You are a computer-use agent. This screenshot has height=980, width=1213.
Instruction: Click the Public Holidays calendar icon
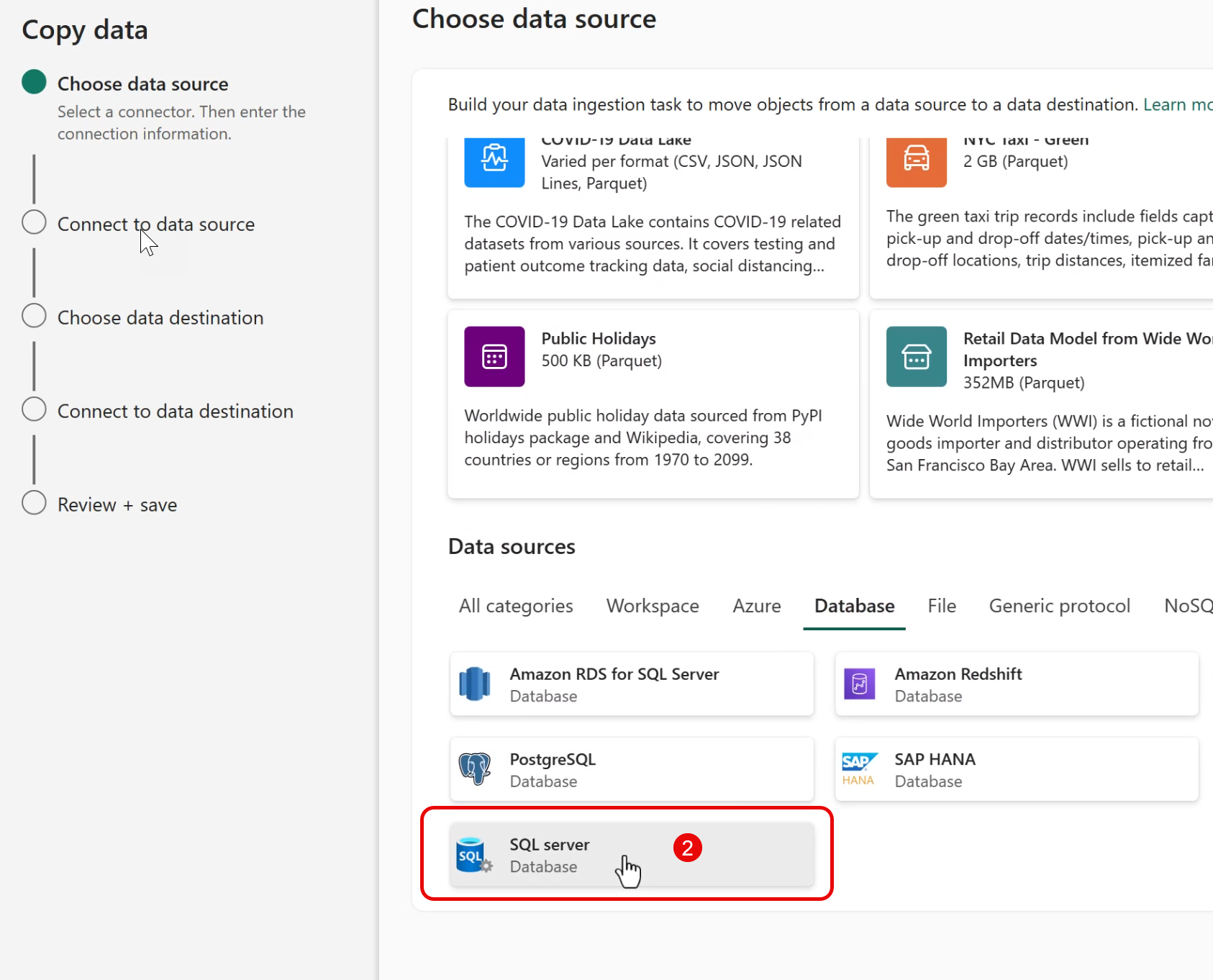click(494, 357)
